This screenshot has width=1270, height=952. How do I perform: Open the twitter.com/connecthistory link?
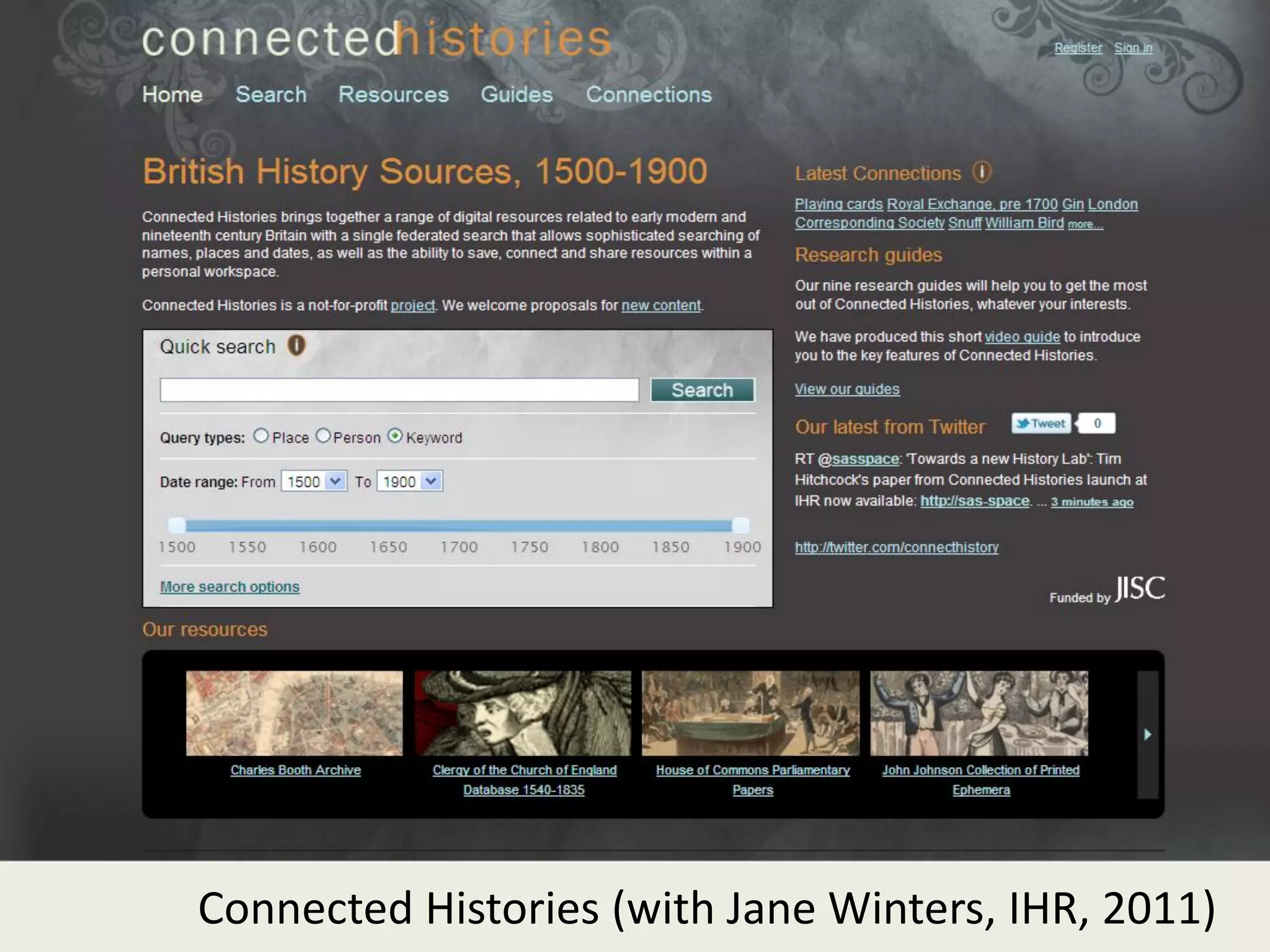pos(897,547)
